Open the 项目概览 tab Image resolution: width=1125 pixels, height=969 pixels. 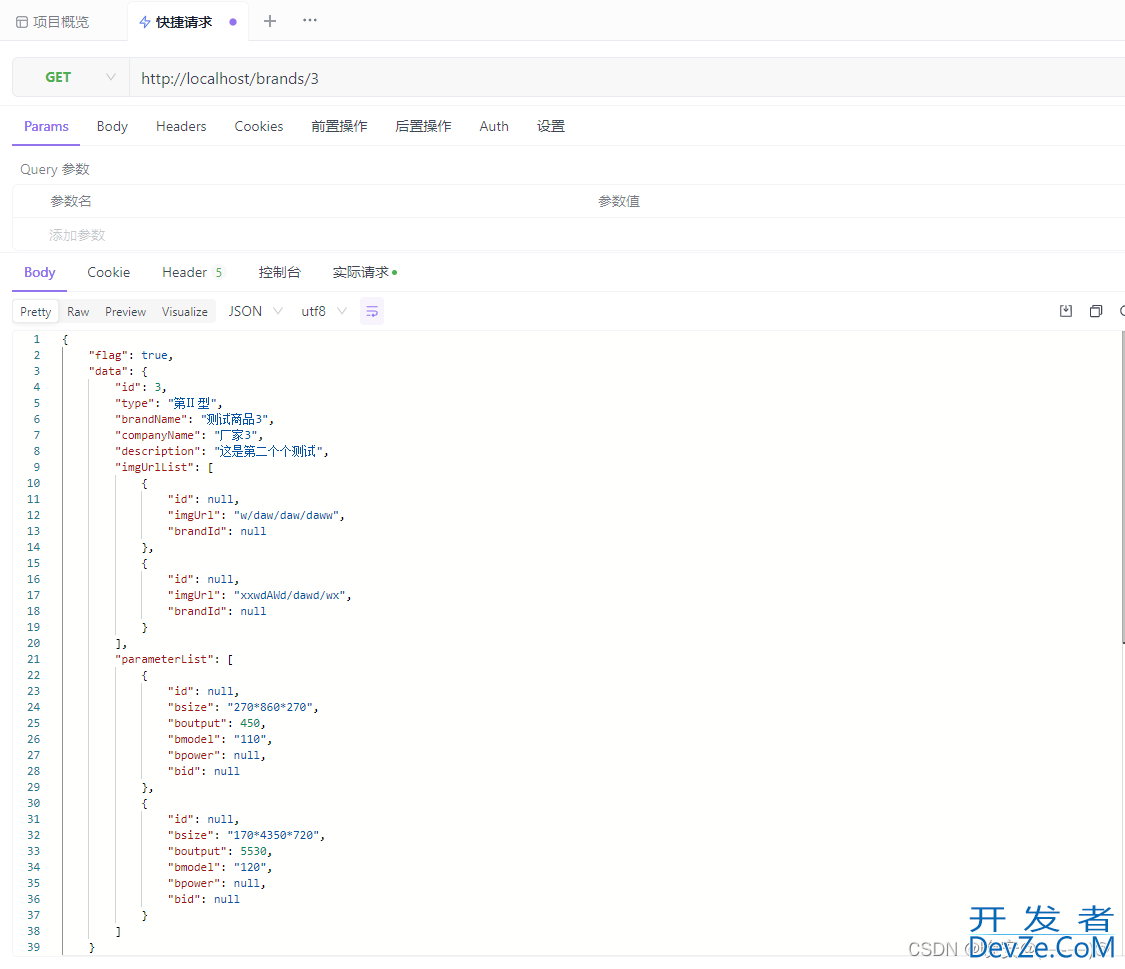tap(52, 22)
